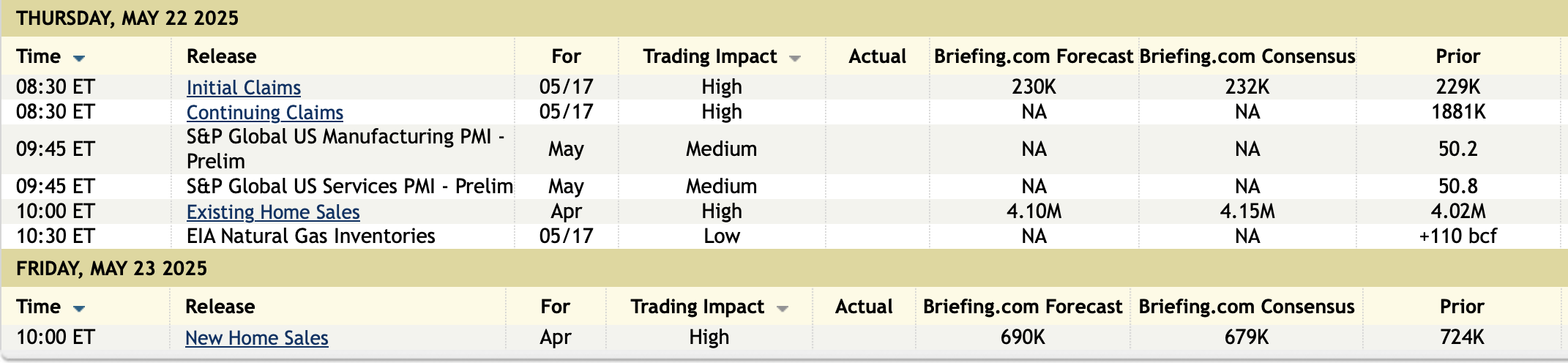Click New Home Sales consensus 679K

click(x=1246, y=337)
